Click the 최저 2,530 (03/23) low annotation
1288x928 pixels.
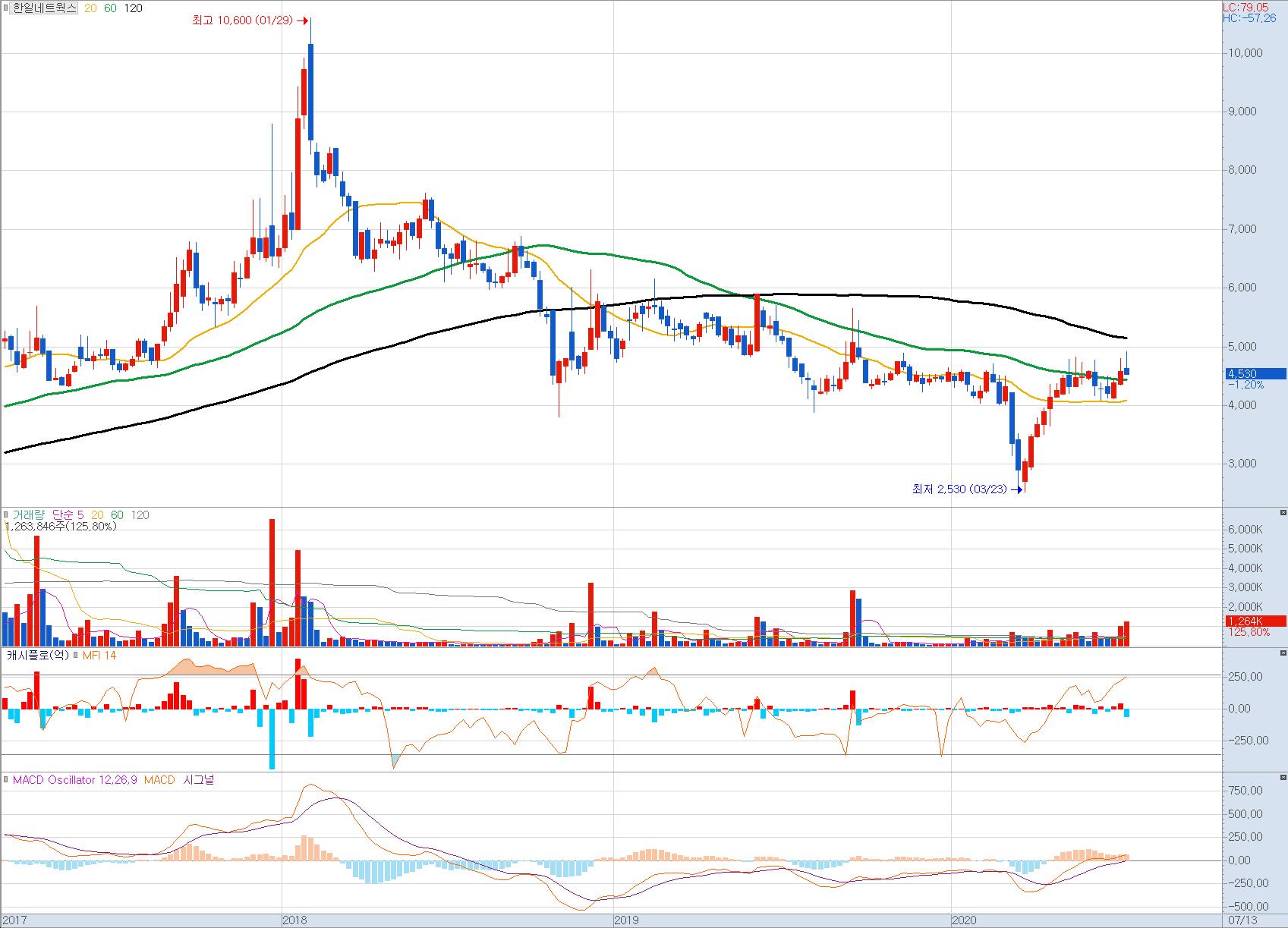point(959,489)
